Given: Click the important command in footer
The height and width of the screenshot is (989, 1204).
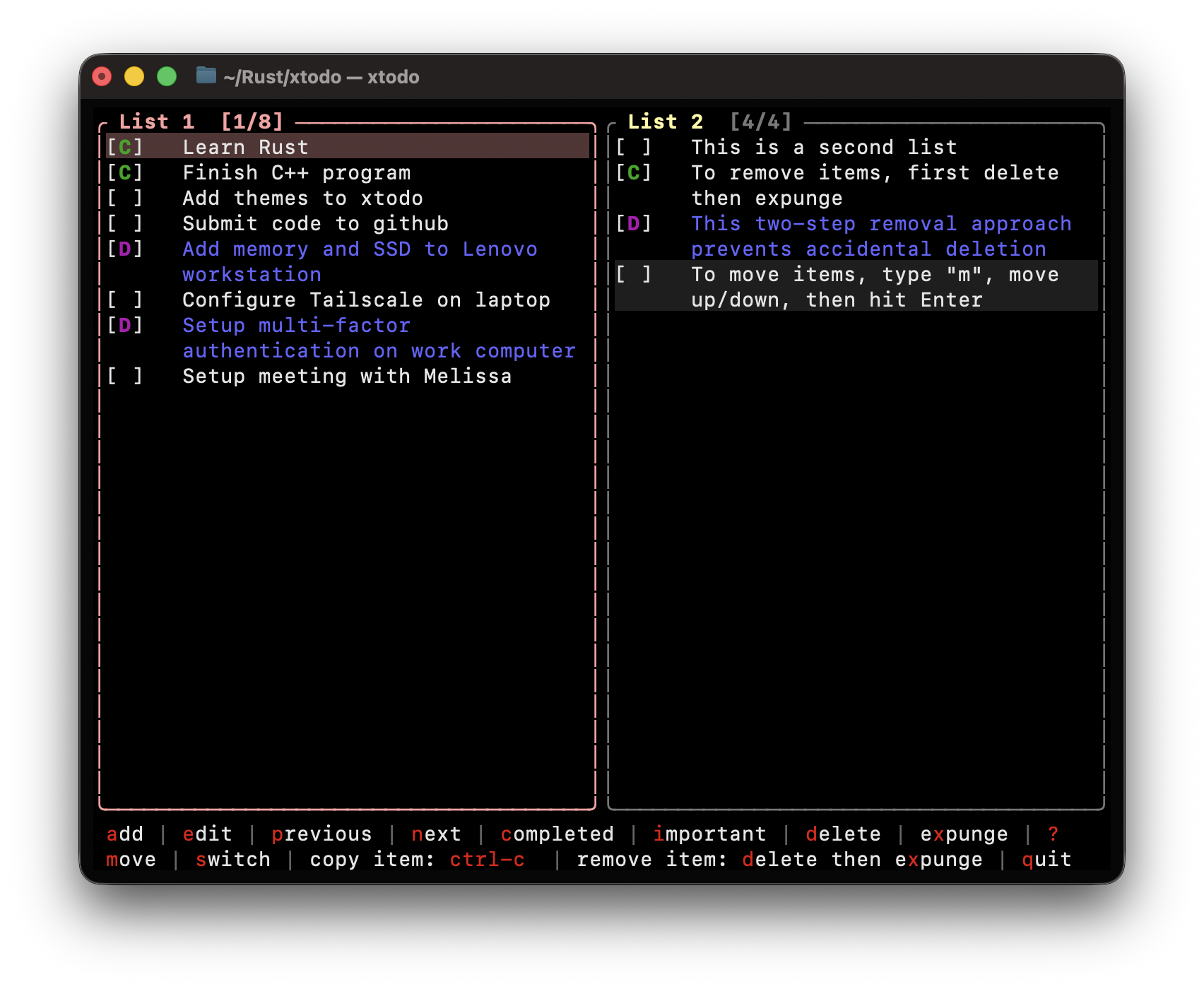Looking at the screenshot, I should (709, 834).
